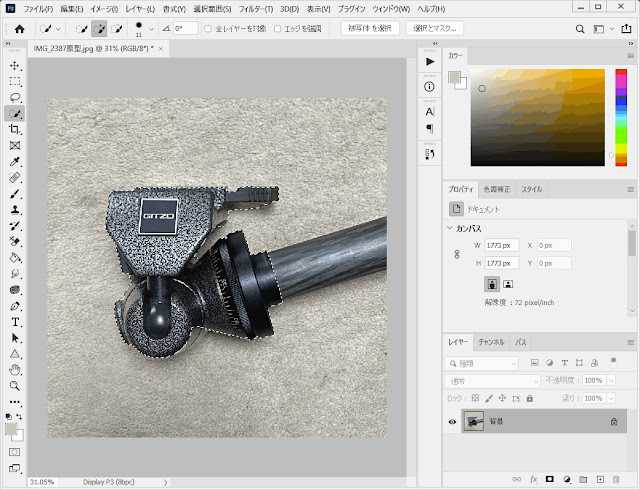
Task: Switch to the パス tab
Action: [521, 342]
